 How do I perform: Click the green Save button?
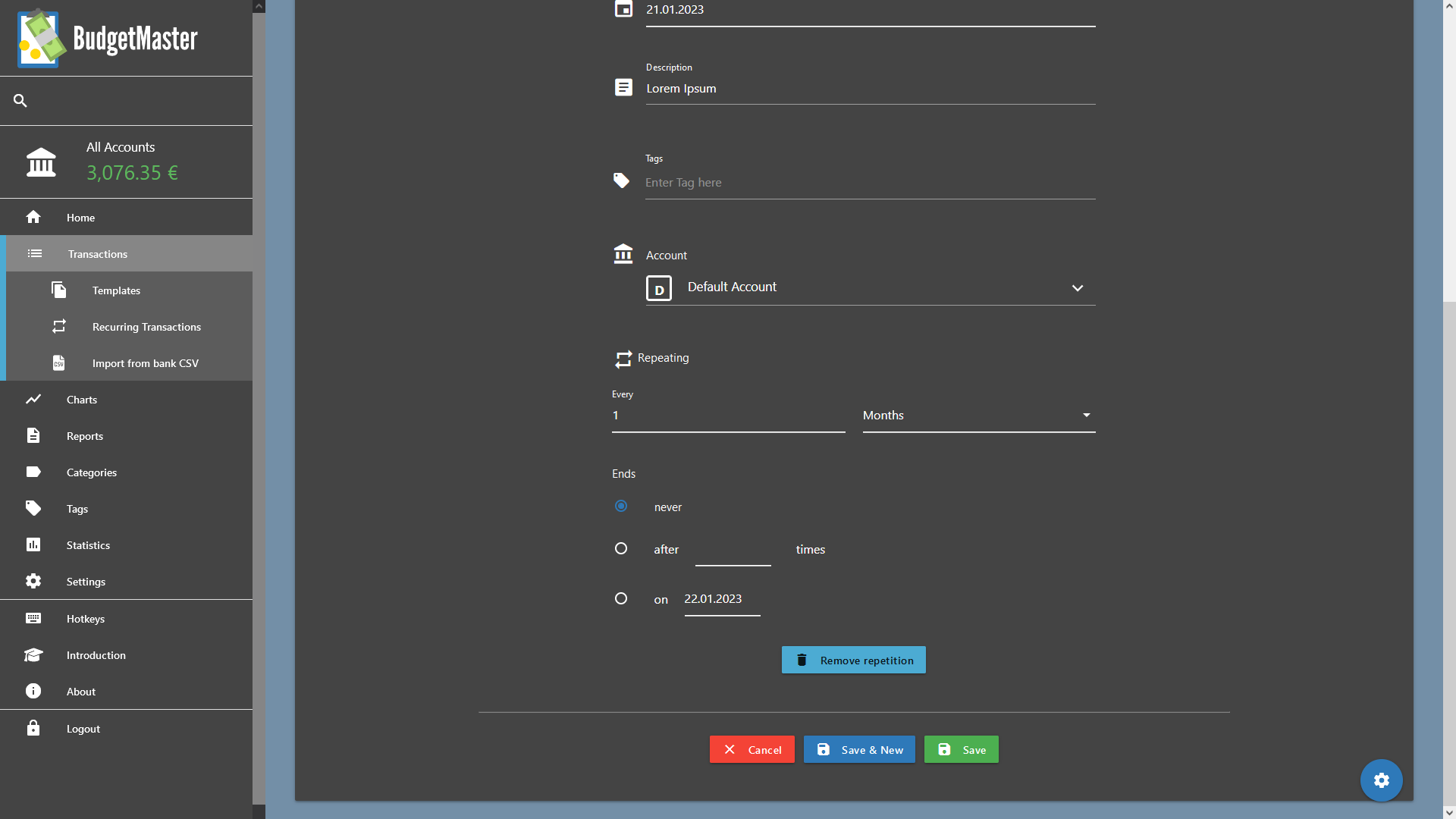pyautogui.click(x=962, y=749)
